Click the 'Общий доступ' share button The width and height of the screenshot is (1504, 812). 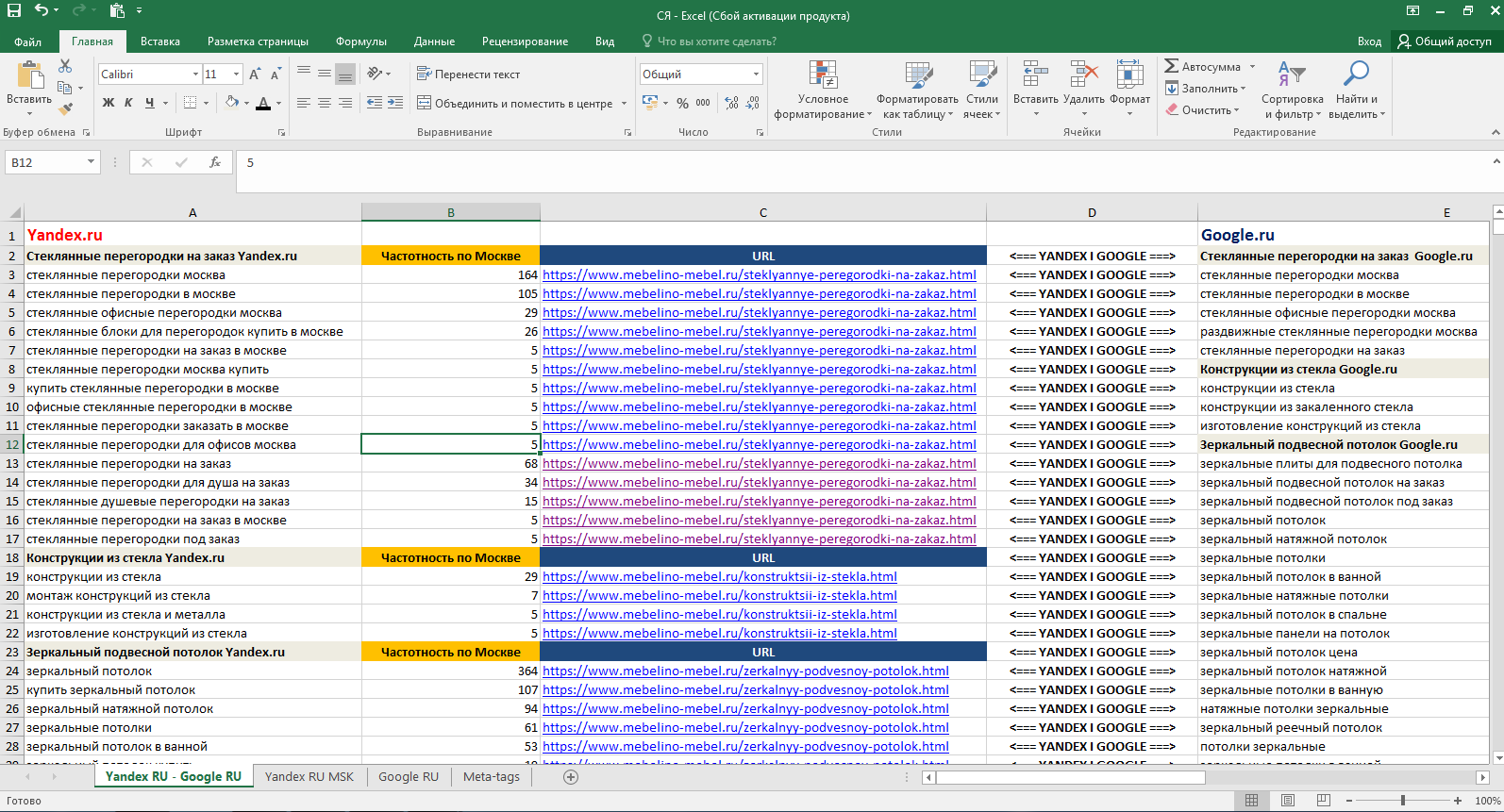(1445, 41)
